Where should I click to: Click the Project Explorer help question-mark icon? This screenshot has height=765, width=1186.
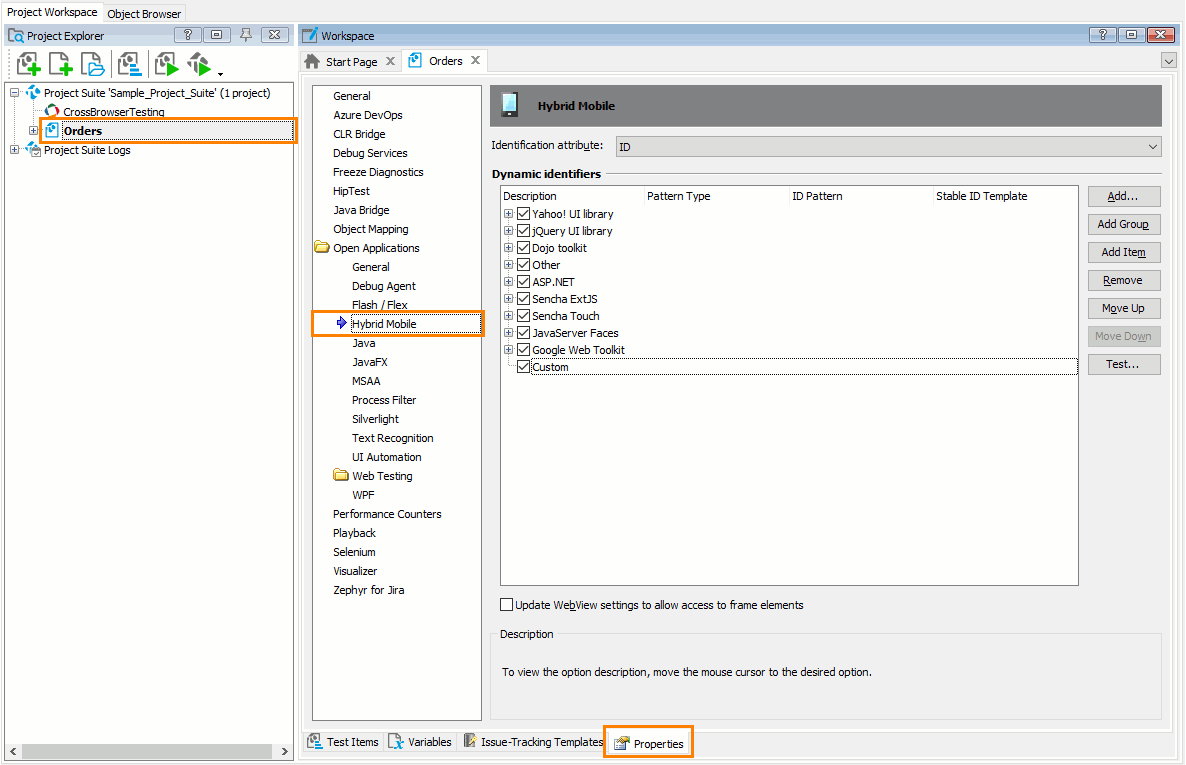pos(188,35)
